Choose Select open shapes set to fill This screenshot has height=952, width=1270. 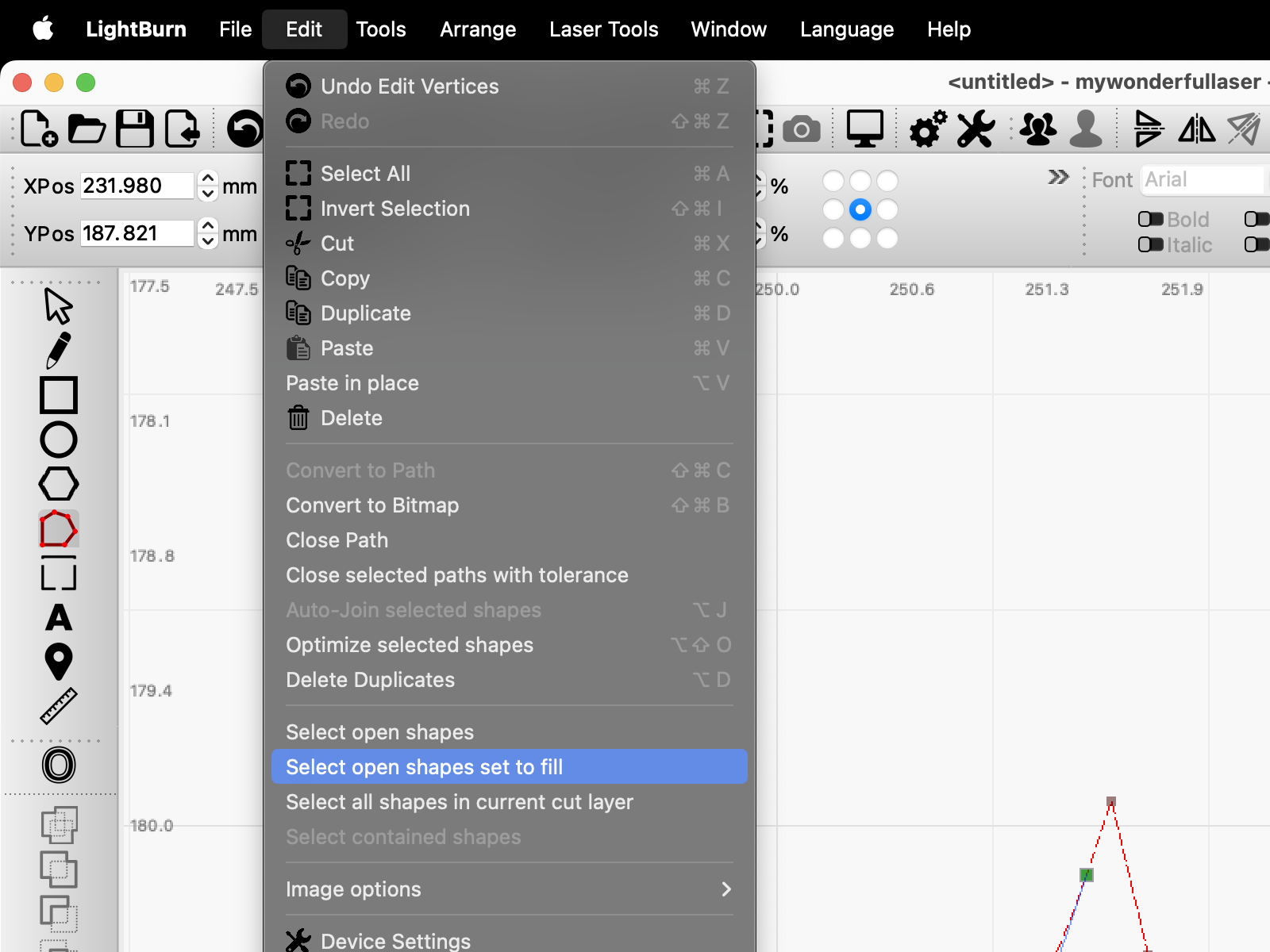coord(508,766)
